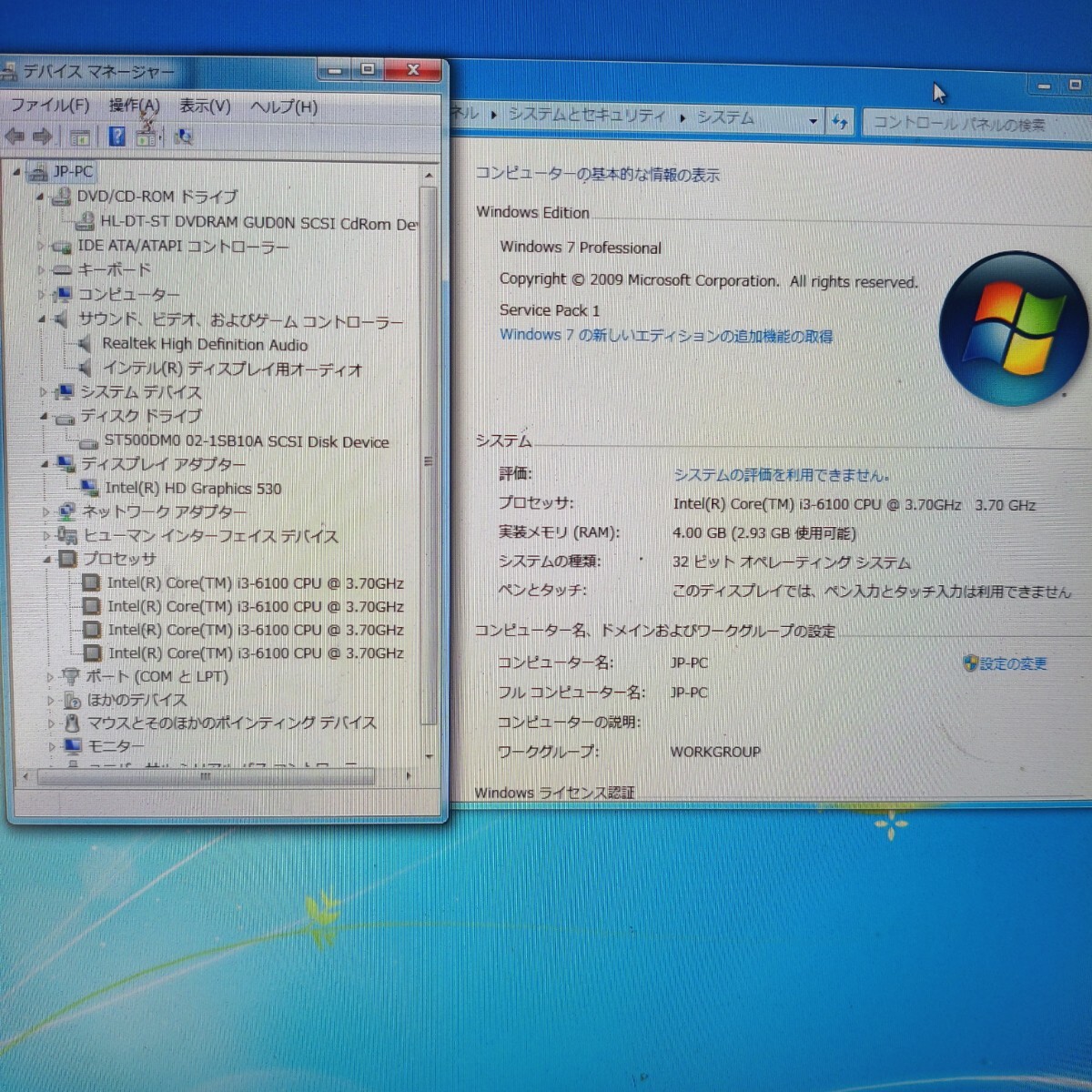The width and height of the screenshot is (1092, 1092).
Task: Close the Device Manager window
Action: click(413, 70)
